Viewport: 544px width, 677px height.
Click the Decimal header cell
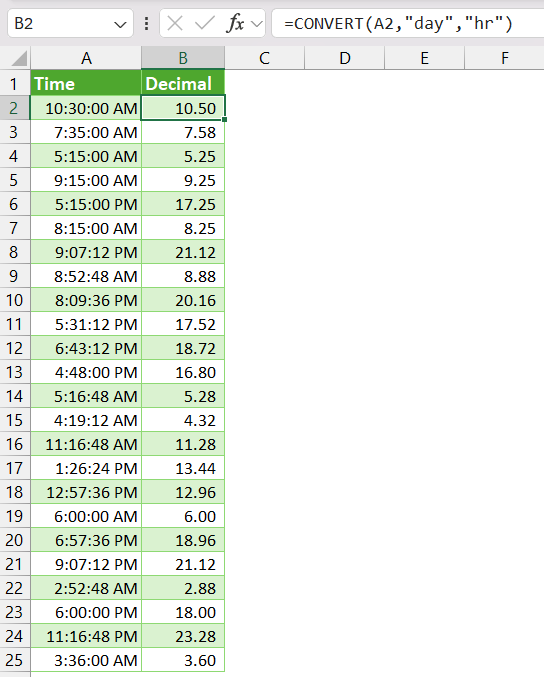click(x=183, y=83)
